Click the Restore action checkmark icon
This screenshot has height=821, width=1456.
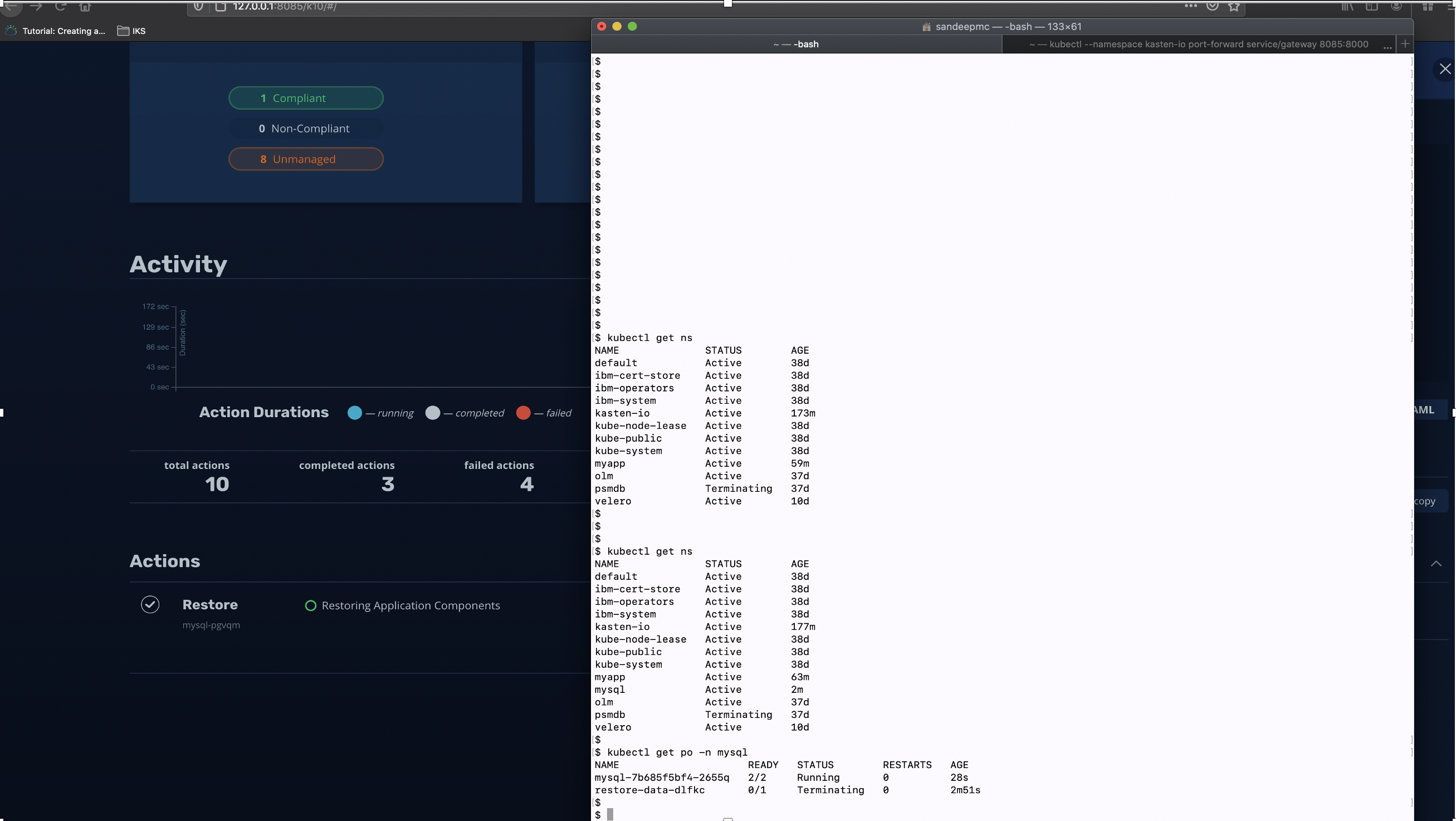(x=150, y=604)
